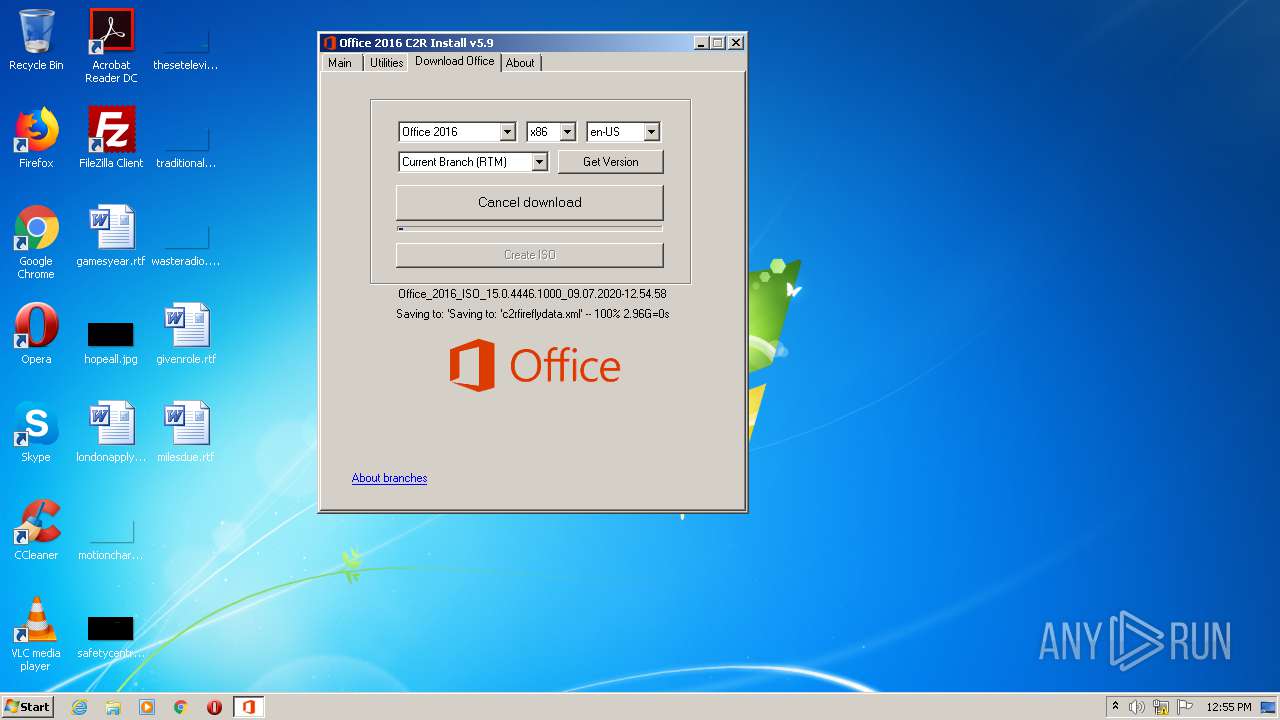Click the Show desktop button
The height and width of the screenshot is (720, 1280).
tap(1269, 707)
